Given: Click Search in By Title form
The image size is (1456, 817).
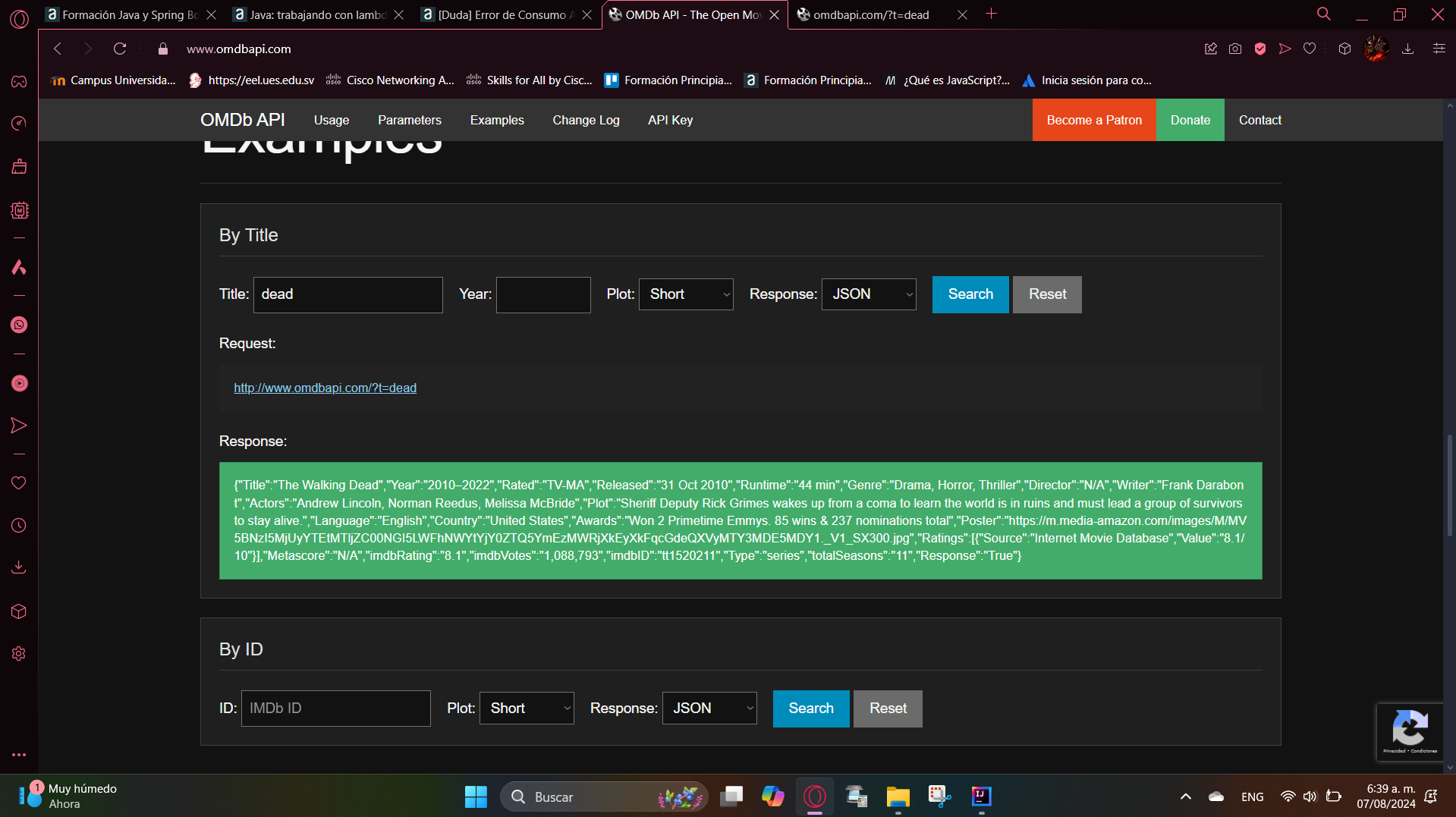Looking at the screenshot, I should click(x=970, y=294).
